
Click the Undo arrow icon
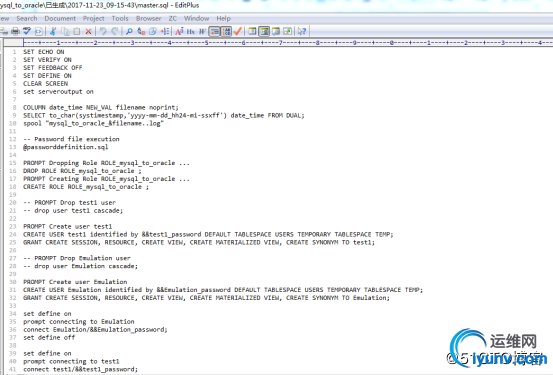click(103, 31)
